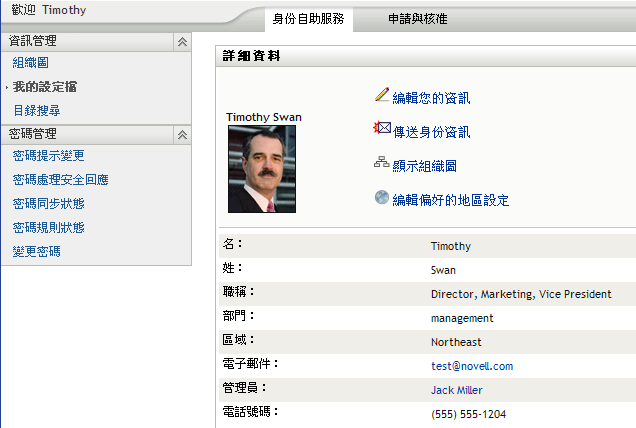Click the 電話號碼 field label
Viewport: 636px width, 428px height.
pos(250,412)
